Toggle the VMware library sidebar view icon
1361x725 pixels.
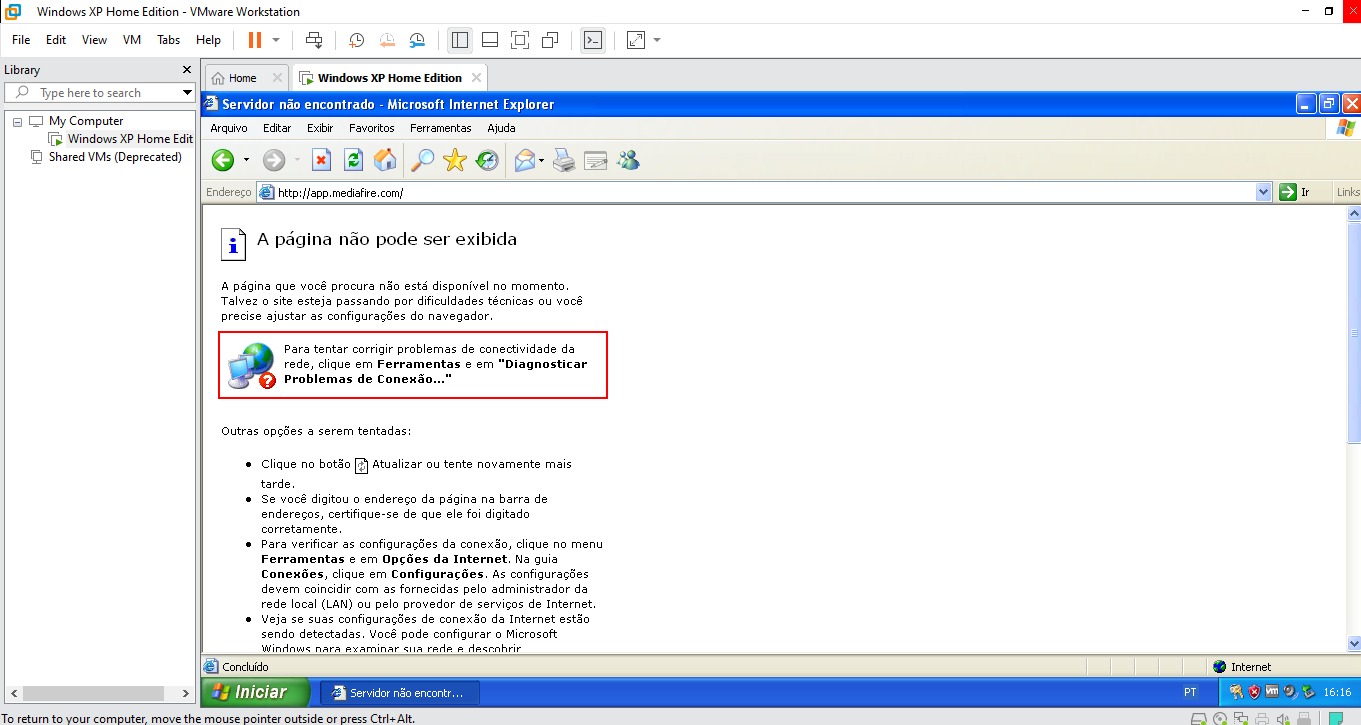pos(460,40)
